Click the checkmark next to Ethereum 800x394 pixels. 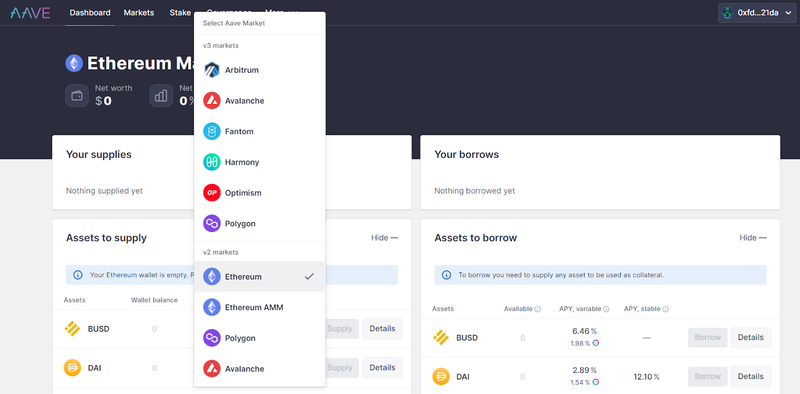pyautogui.click(x=309, y=277)
